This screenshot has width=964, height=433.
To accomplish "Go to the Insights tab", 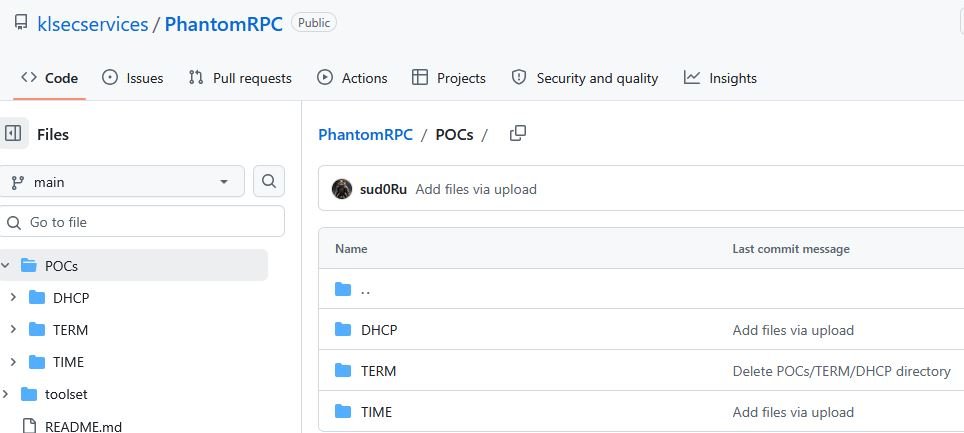I will [720, 78].
